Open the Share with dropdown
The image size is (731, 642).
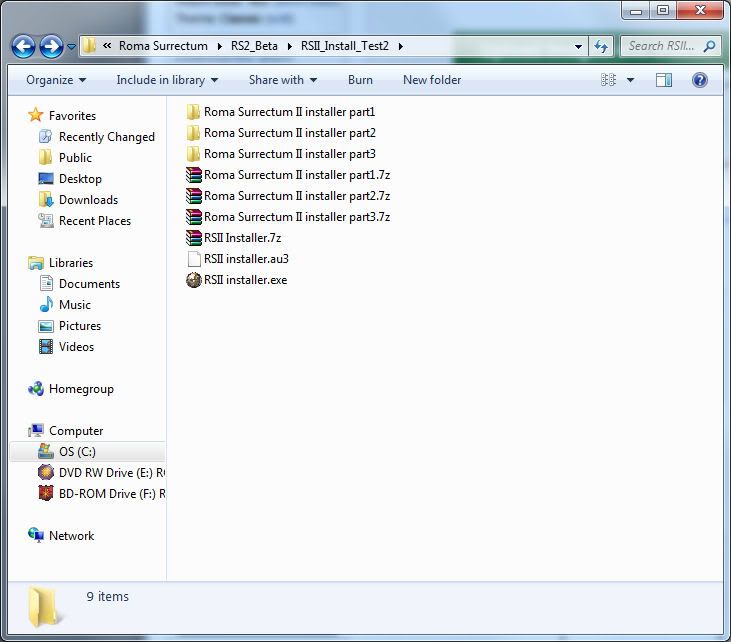(282, 80)
